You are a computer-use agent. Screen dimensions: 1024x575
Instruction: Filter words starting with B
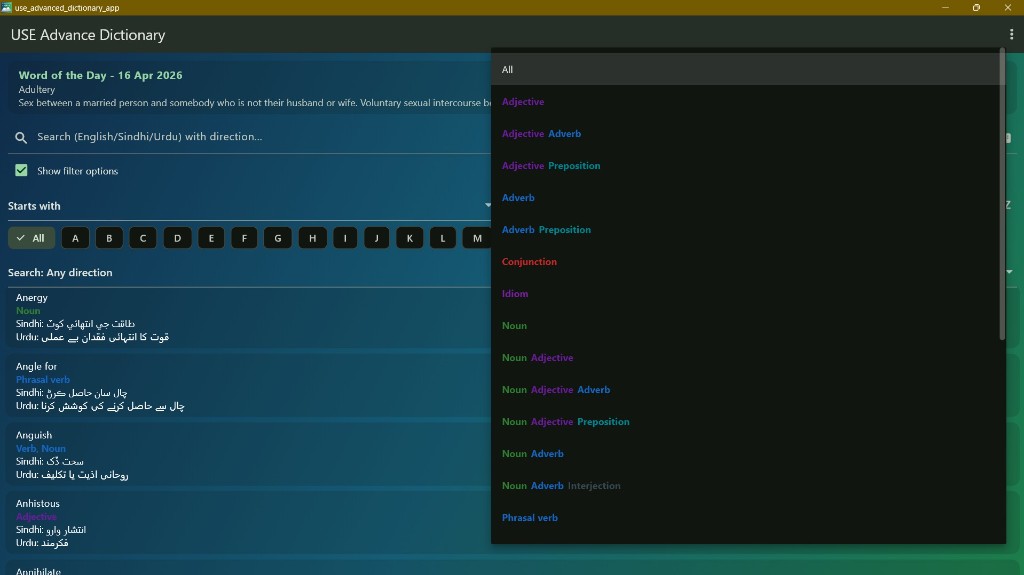pos(109,238)
